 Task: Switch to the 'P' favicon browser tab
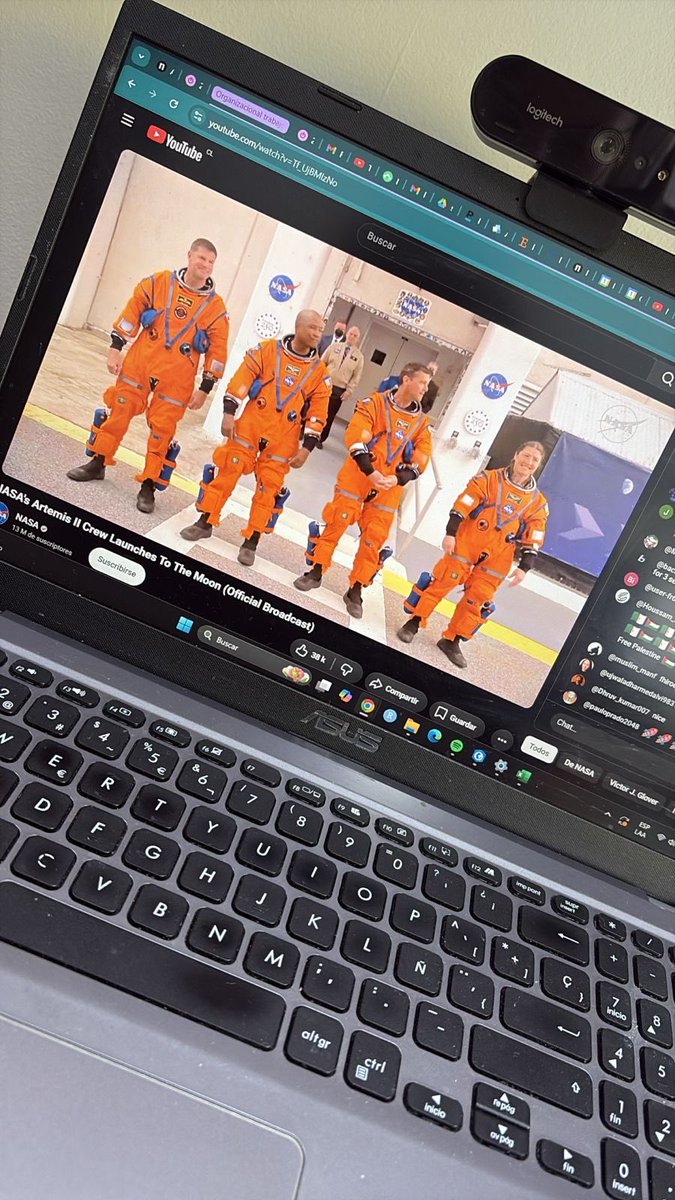(x=467, y=215)
